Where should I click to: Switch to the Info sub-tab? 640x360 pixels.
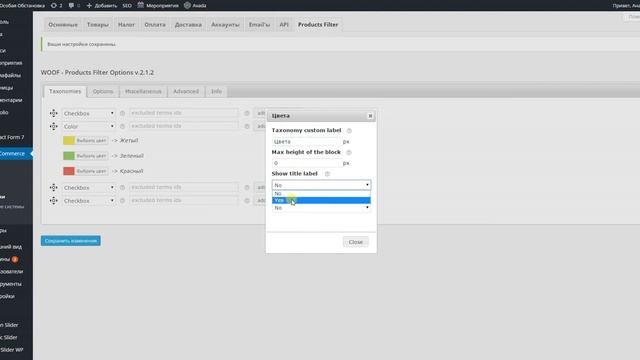pyautogui.click(x=216, y=91)
